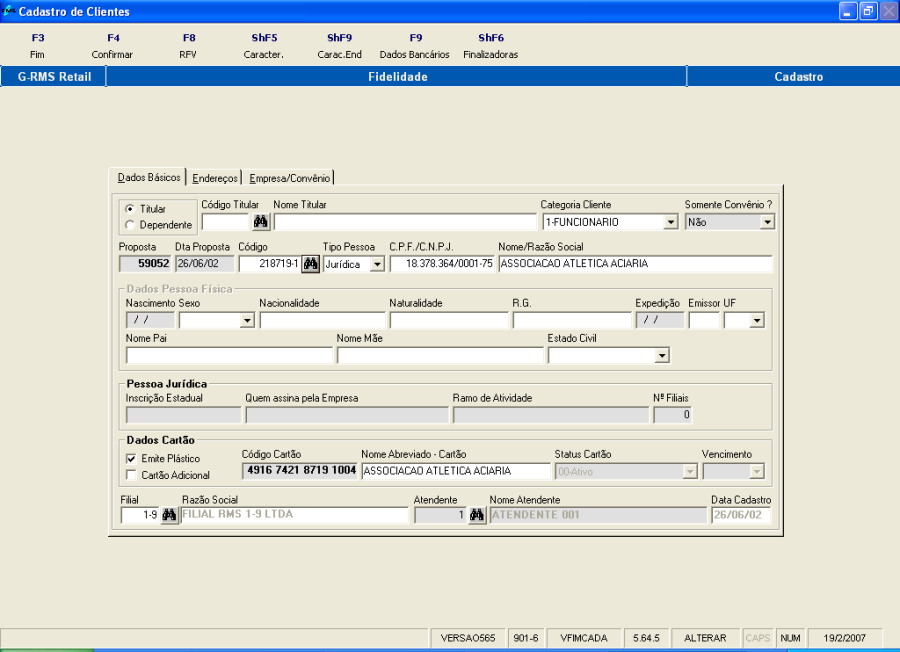Open Atendente lookup binoculars icon
This screenshot has height=652, width=900.
click(x=477, y=515)
